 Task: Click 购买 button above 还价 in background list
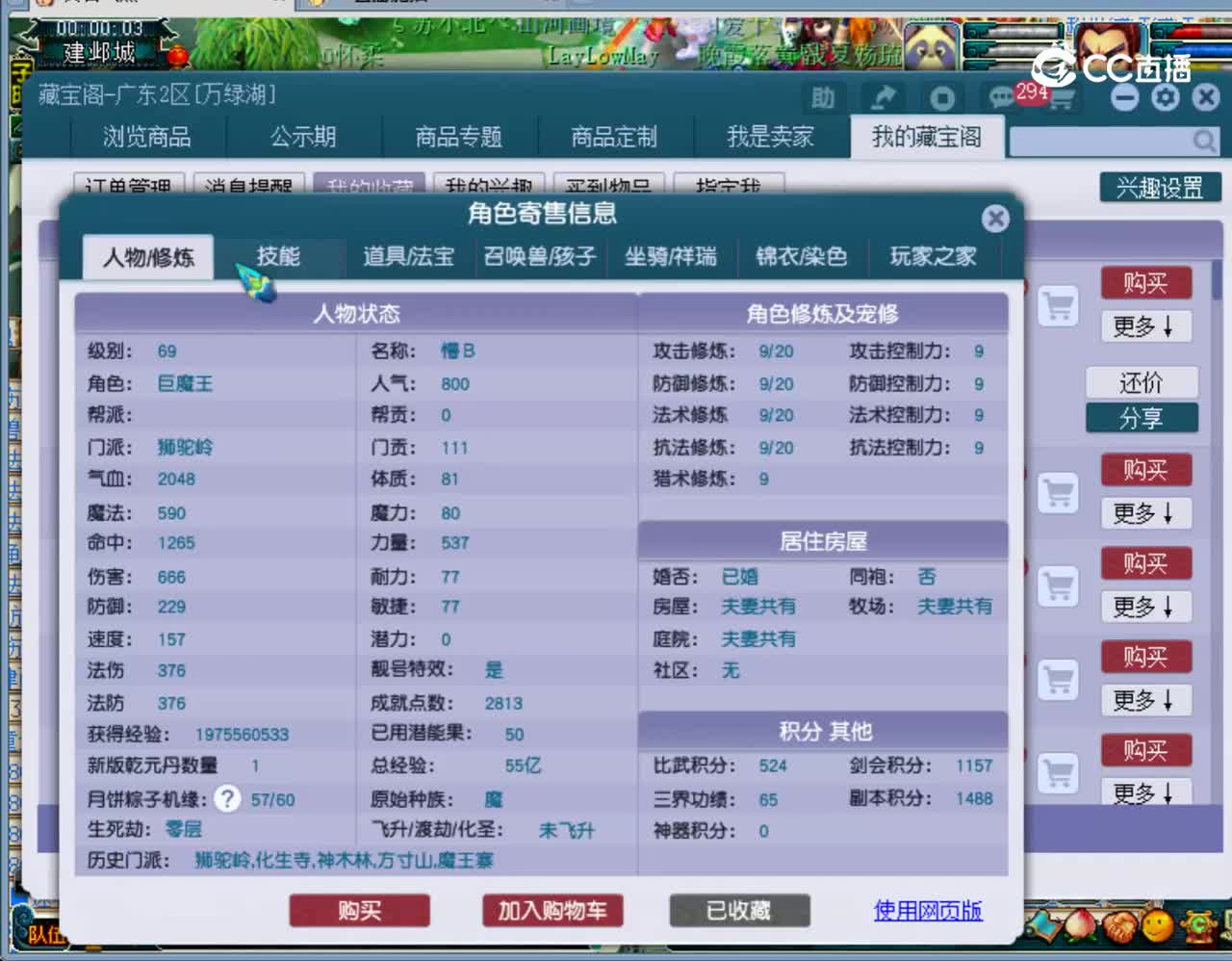coord(1145,283)
